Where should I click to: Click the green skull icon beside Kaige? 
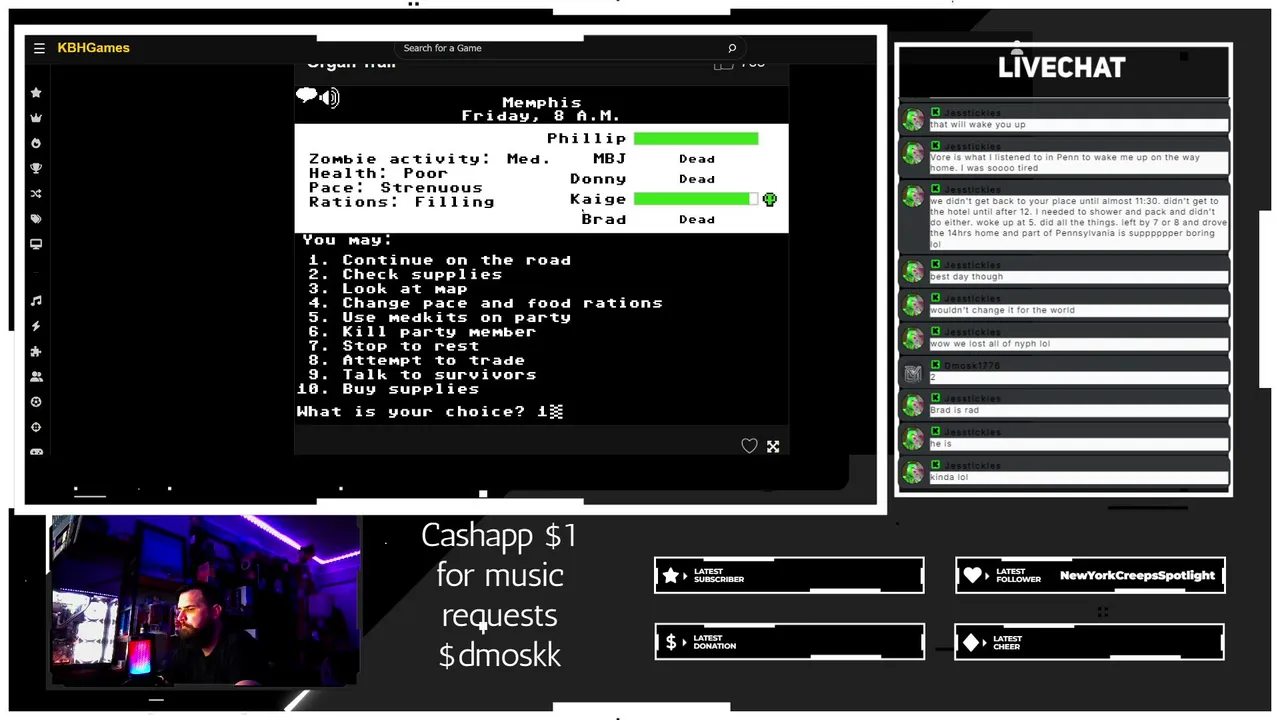770,199
